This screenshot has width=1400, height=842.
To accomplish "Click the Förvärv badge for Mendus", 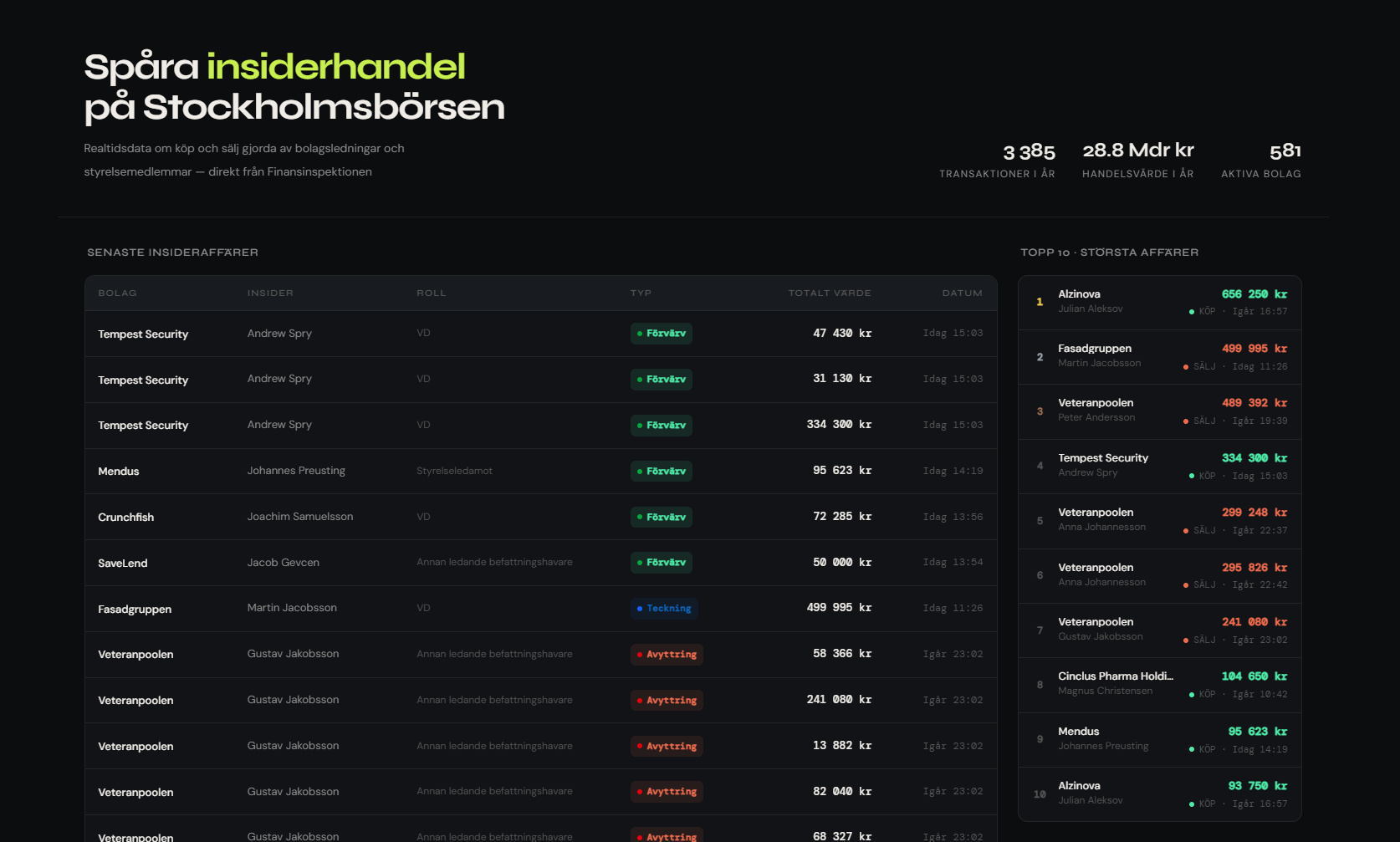I will click(661, 472).
